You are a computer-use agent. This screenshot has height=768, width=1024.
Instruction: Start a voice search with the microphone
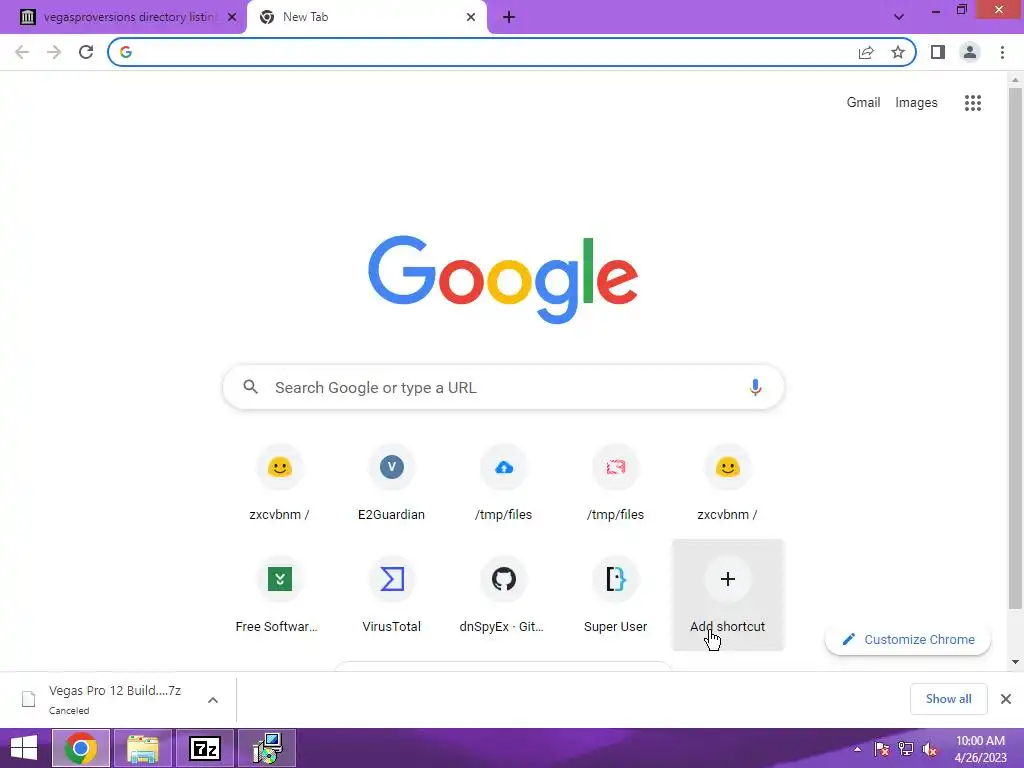click(755, 387)
